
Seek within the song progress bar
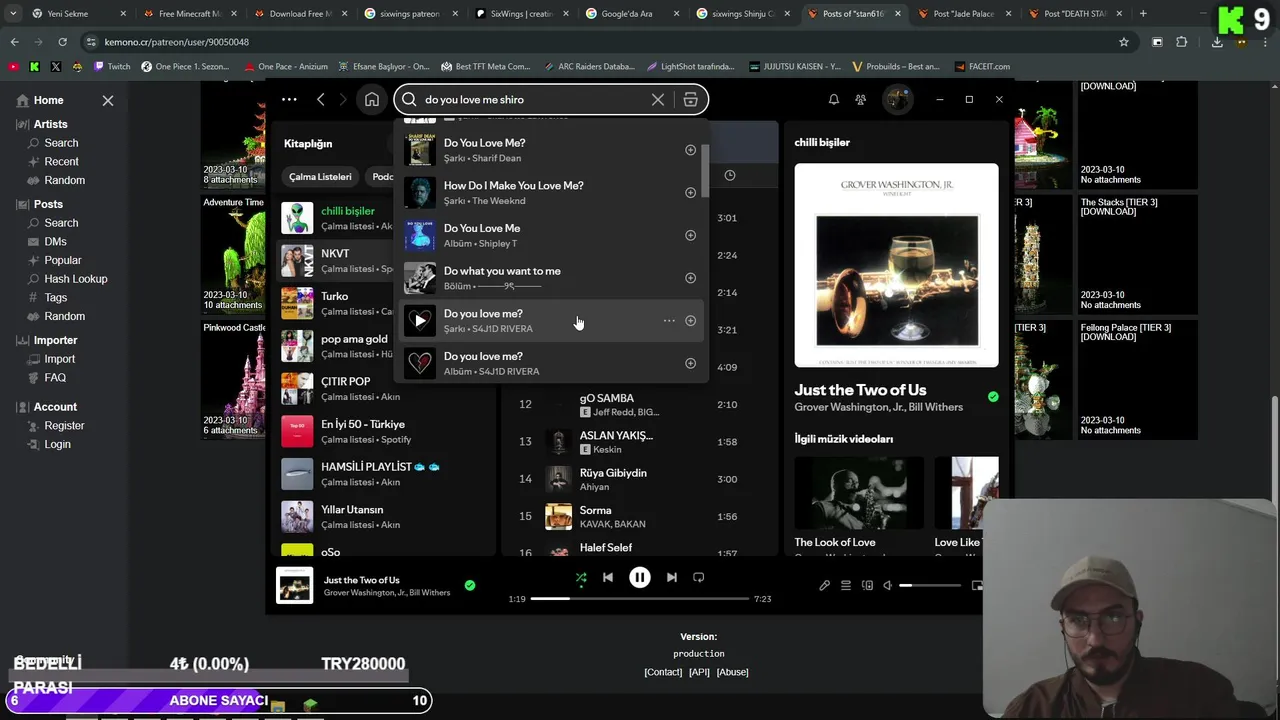pos(640,598)
